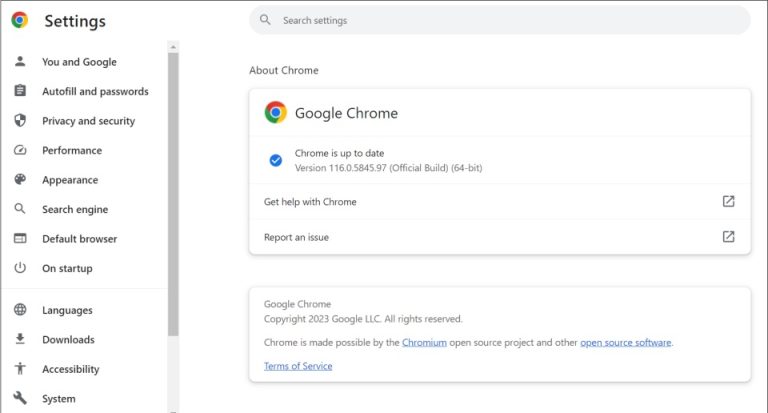768x413 pixels.
Task: Click the Languages globe icon
Action: tap(20, 310)
